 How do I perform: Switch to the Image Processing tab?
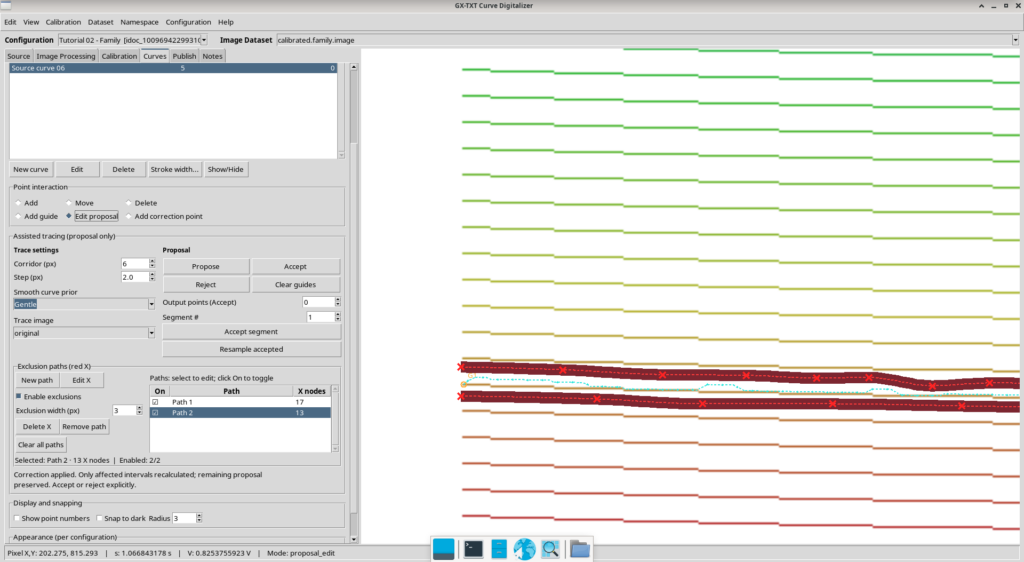coord(65,56)
